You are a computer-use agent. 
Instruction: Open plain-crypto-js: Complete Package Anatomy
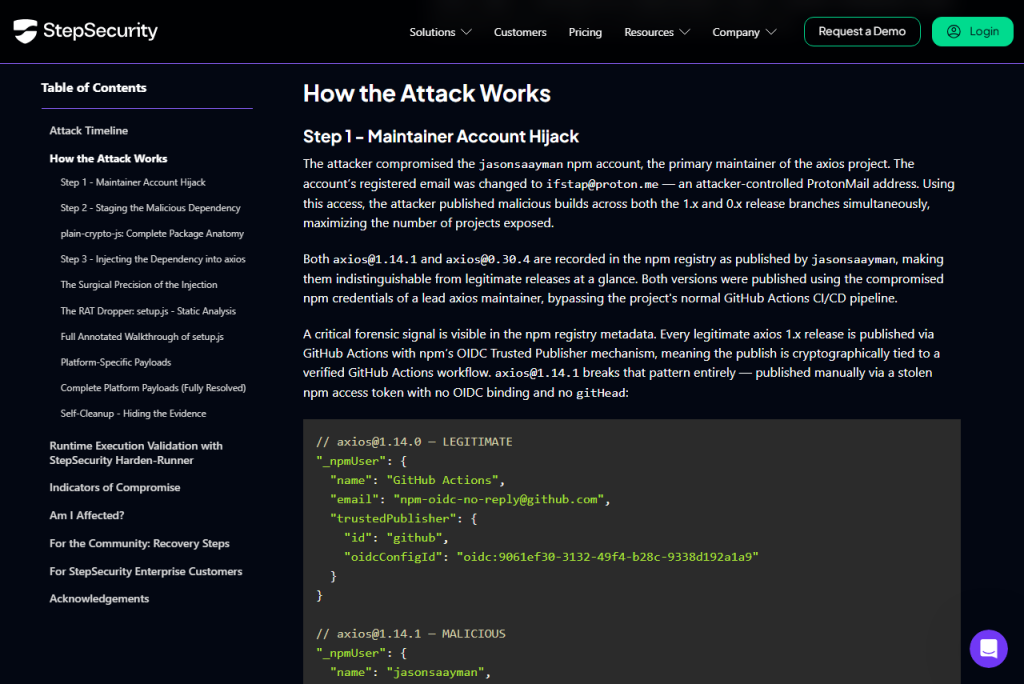coord(152,234)
